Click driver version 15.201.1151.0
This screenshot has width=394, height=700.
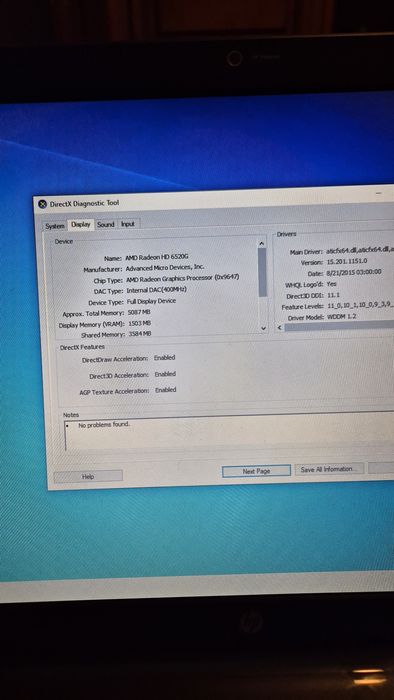point(347,262)
